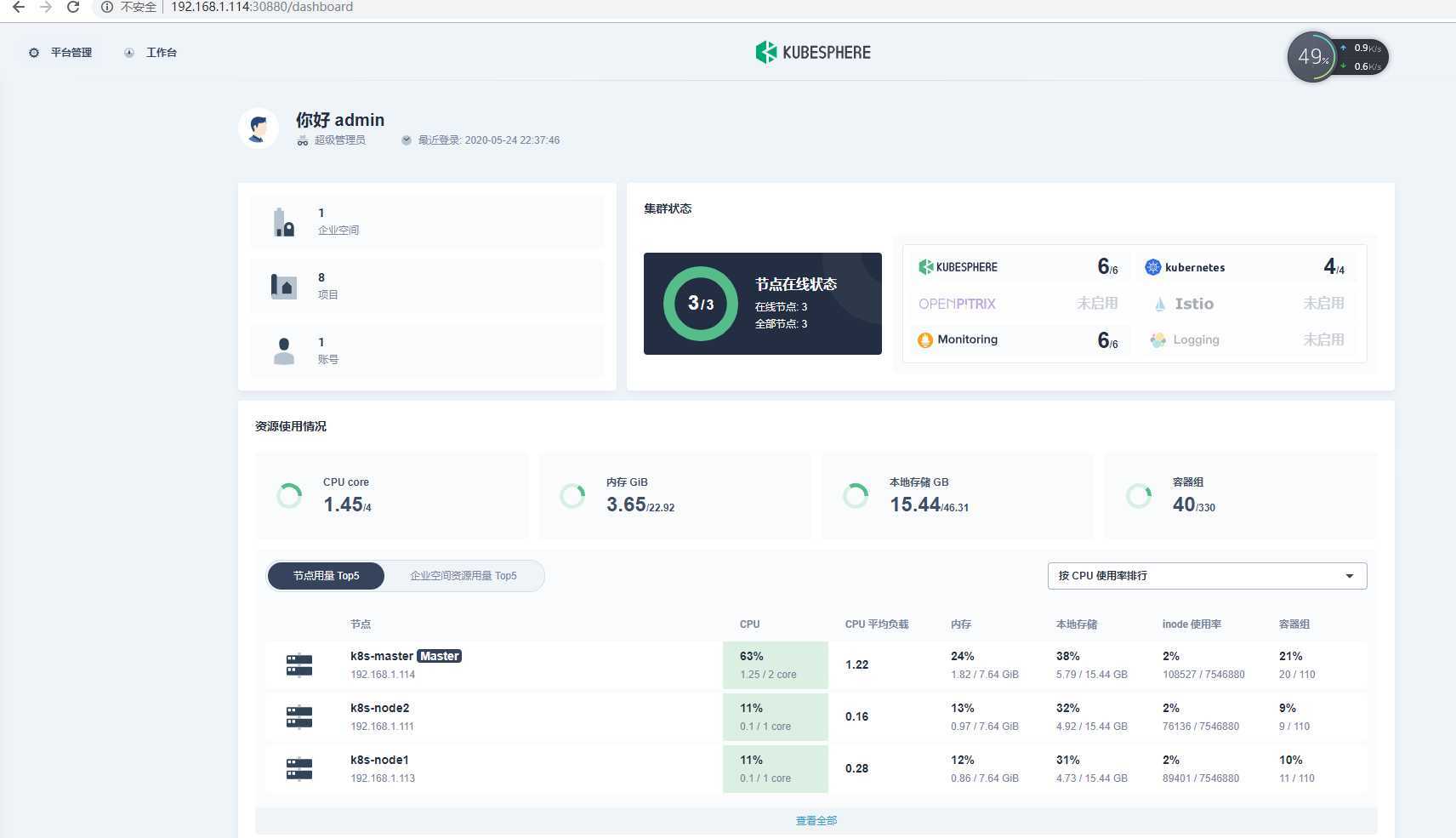Click k8s-master server icon

pos(299,665)
